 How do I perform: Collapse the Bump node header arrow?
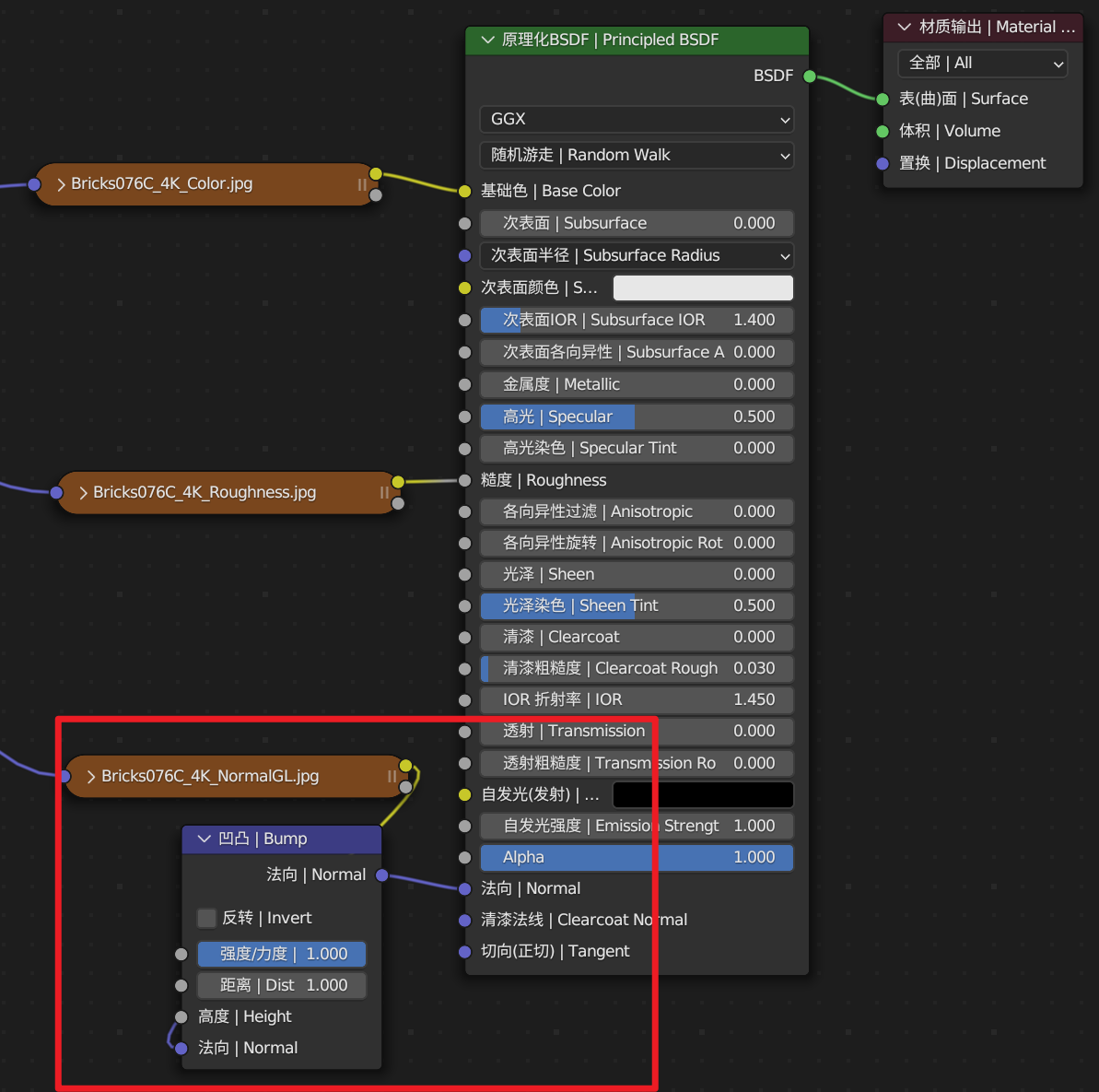205,839
